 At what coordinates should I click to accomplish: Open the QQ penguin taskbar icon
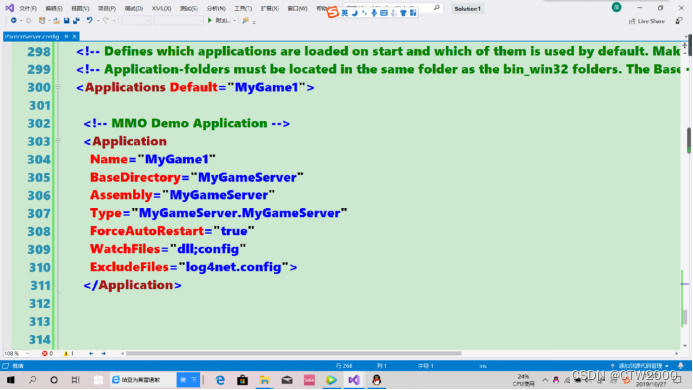(x=377, y=380)
